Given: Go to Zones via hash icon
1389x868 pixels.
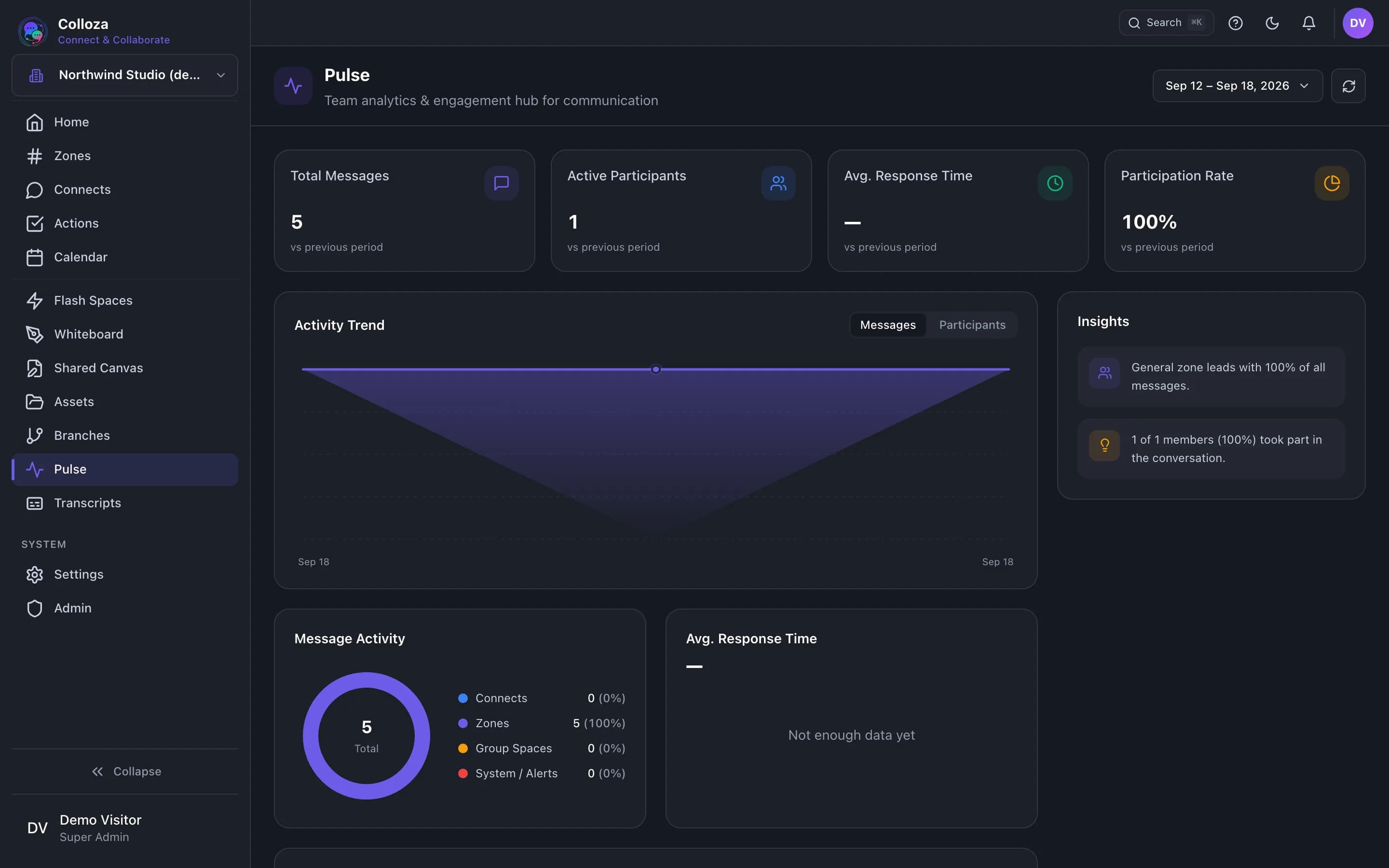Looking at the screenshot, I should (x=34, y=156).
